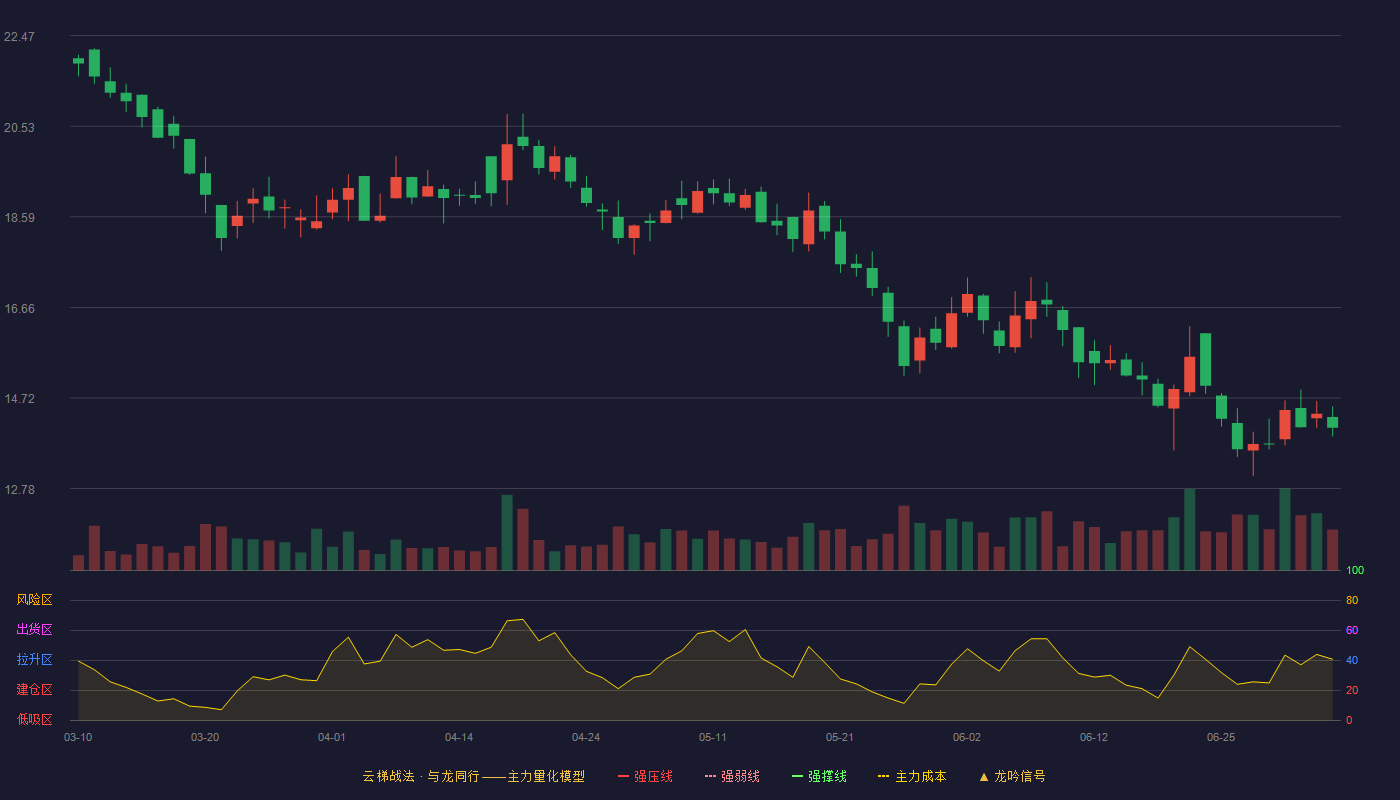Click the 龙吟信号 triangle legend icon
This screenshot has height=800, width=1400.
tap(983, 776)
